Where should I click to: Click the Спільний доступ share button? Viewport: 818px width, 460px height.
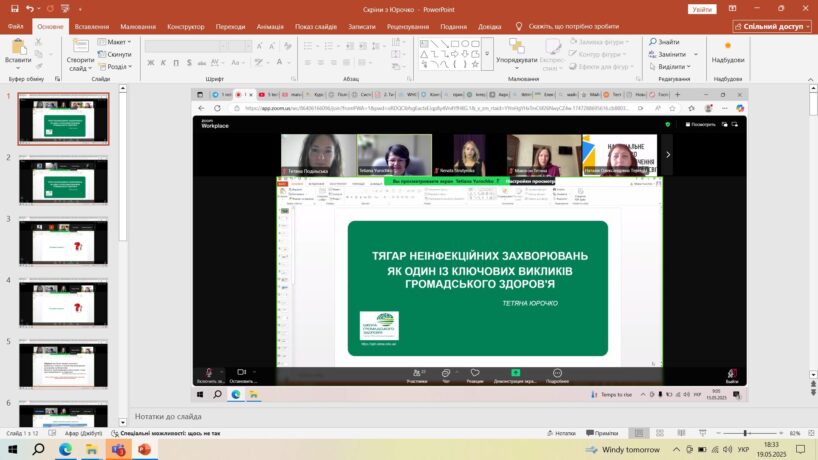point(772,27)
